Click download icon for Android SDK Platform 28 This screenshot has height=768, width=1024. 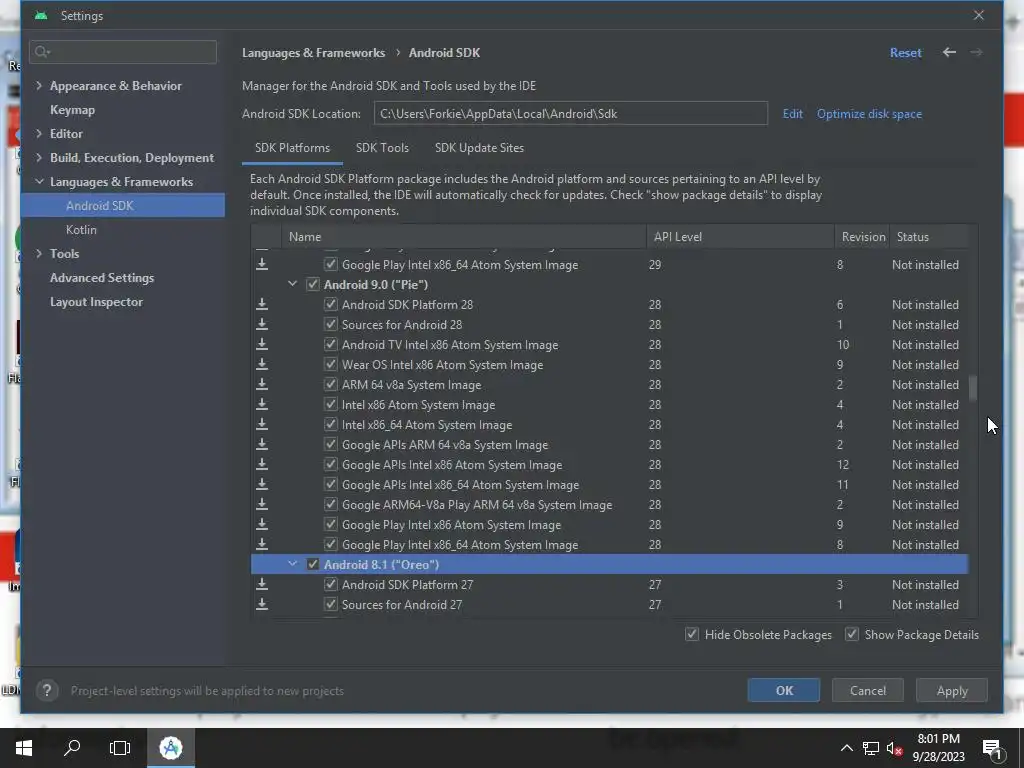[x=262, y=304]
